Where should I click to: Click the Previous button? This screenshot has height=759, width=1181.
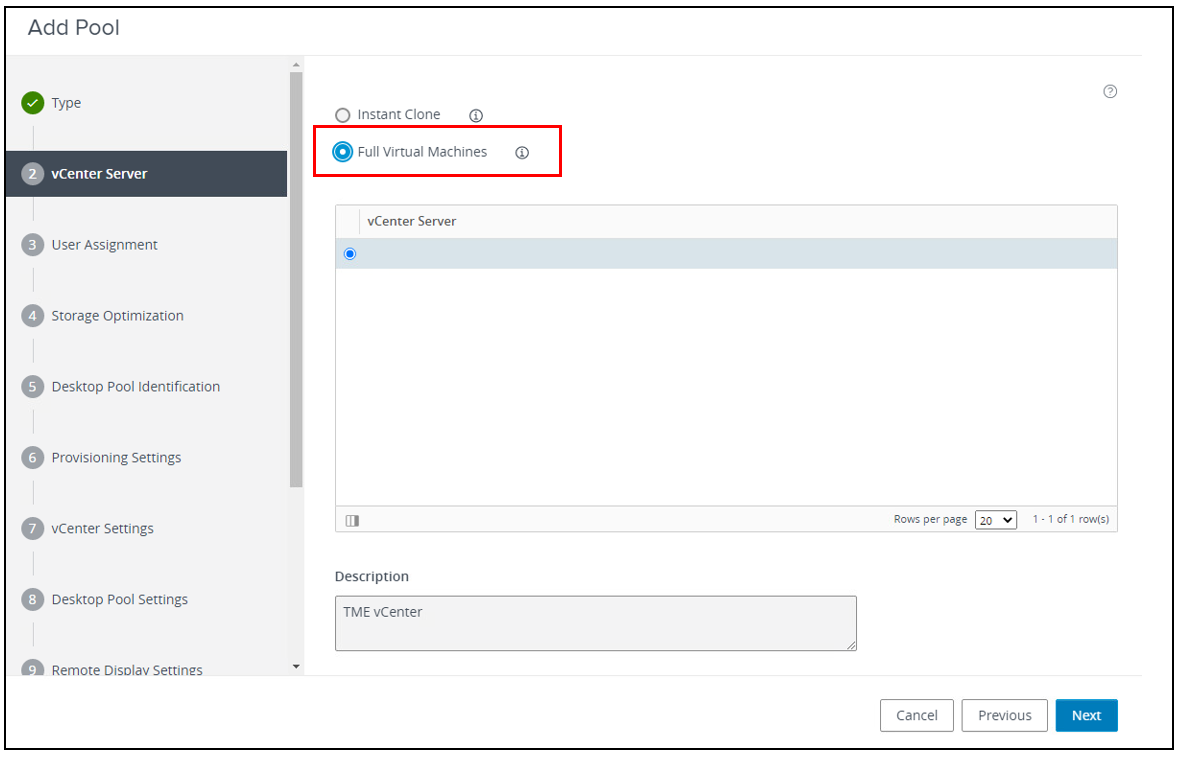(x=1004, y=715)
